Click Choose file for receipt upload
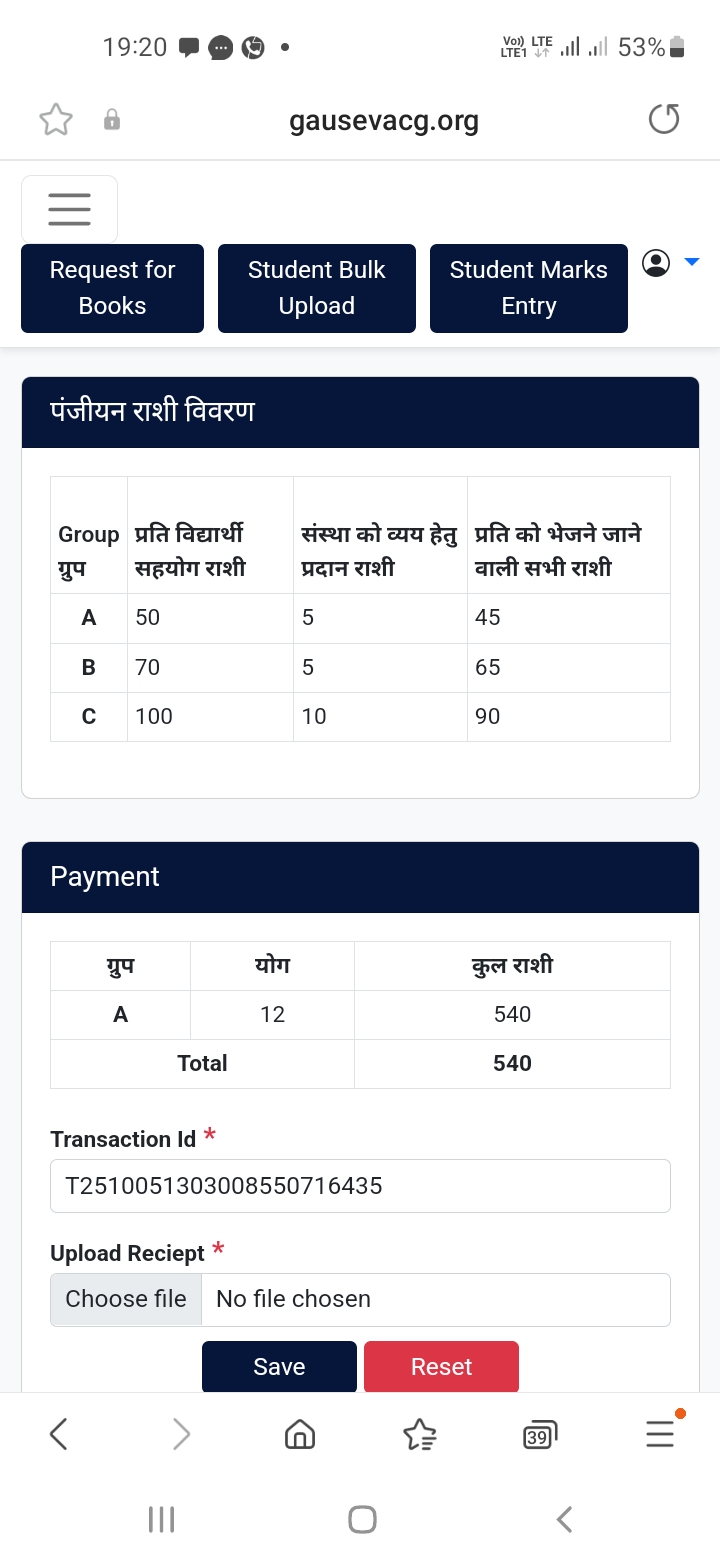720x1560 pixels. pyautogui.click(x=126, y=1299)
